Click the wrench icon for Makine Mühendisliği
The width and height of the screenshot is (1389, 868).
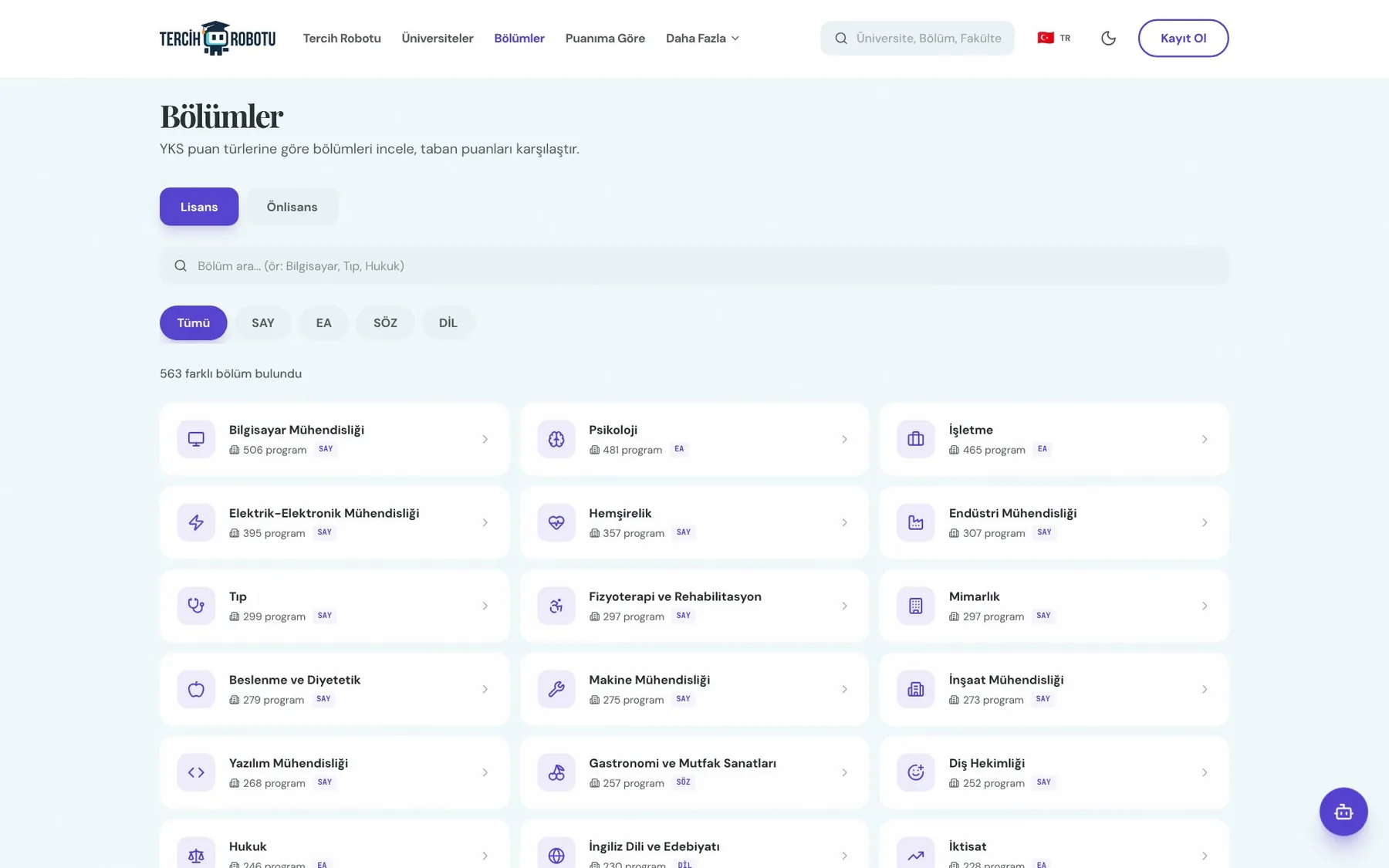(x=556, y=689)
